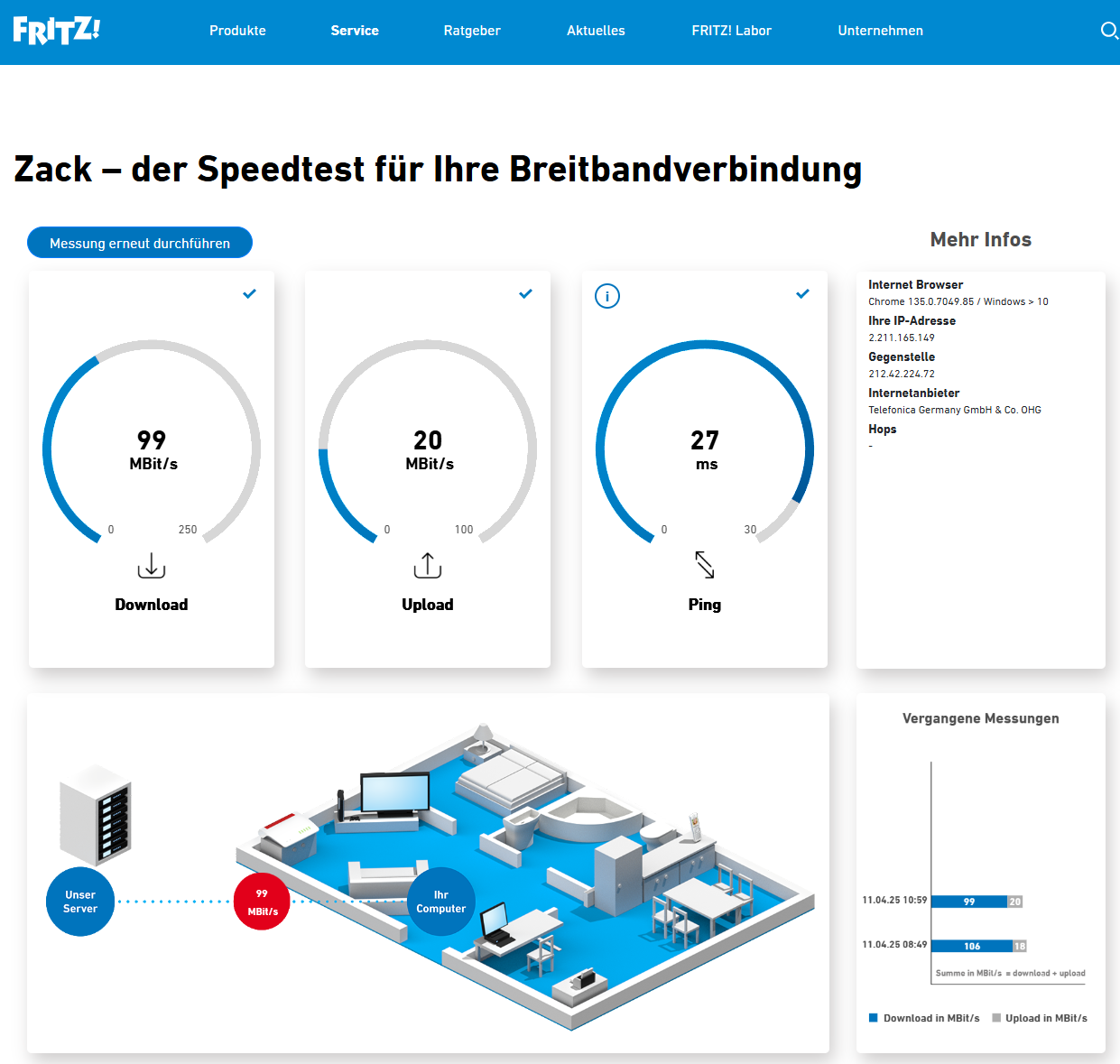Click the 11.04.25 10:59 measurement label
Viewport: 1120px width, 1064px height.
point(894,900)
